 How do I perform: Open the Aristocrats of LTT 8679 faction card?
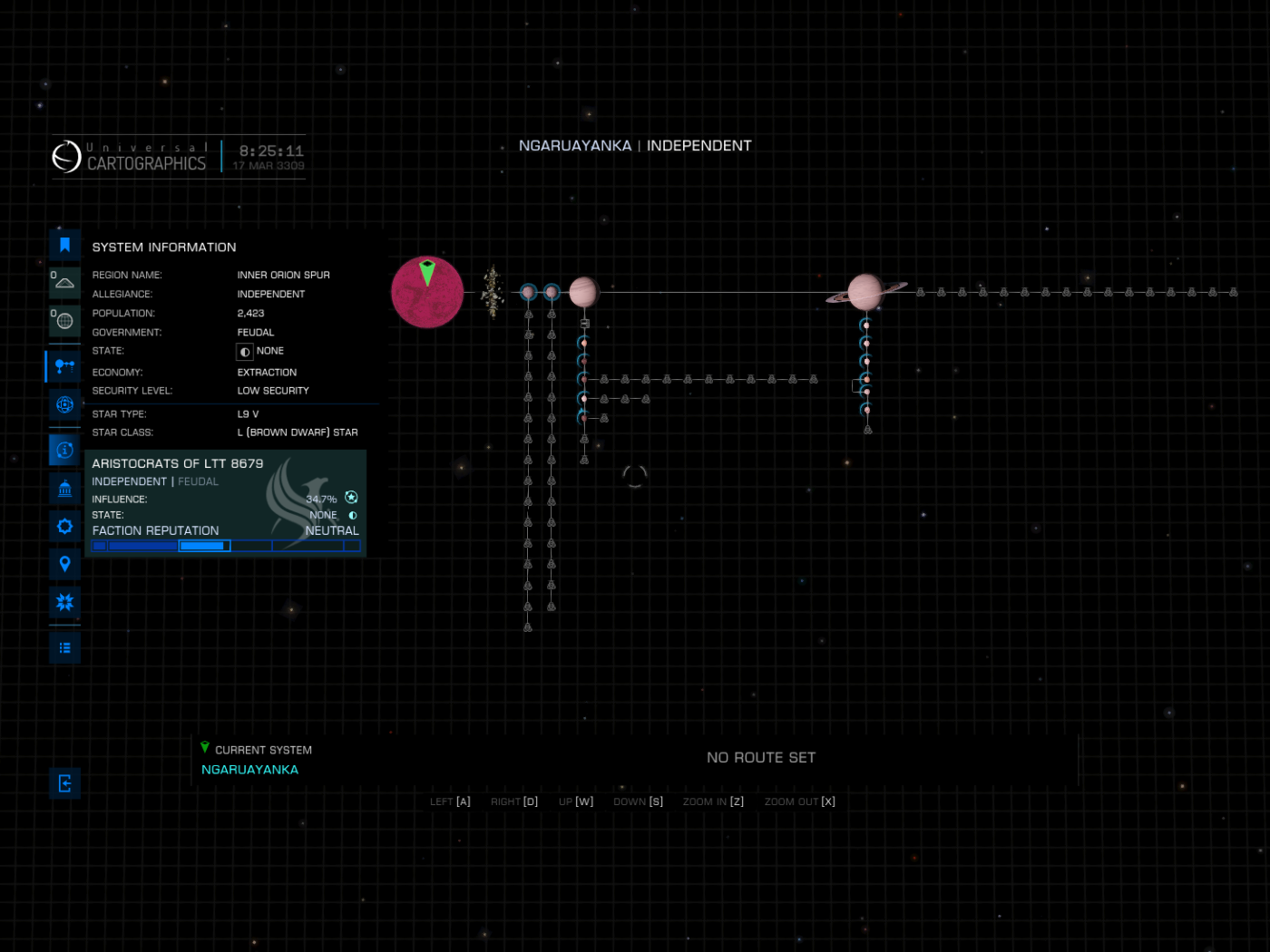pyautogui.click(x=226, y=503)
